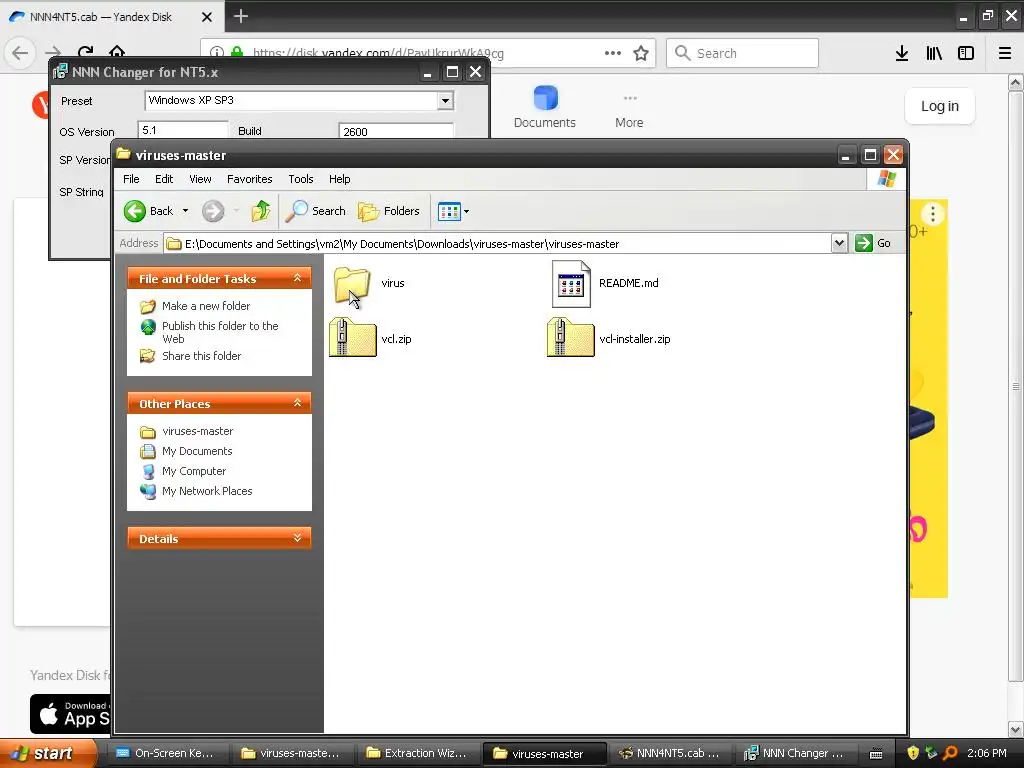The image size is (1024, 768).
Task: Open Documents on Yandex page
Action: (x=545, y=108)
